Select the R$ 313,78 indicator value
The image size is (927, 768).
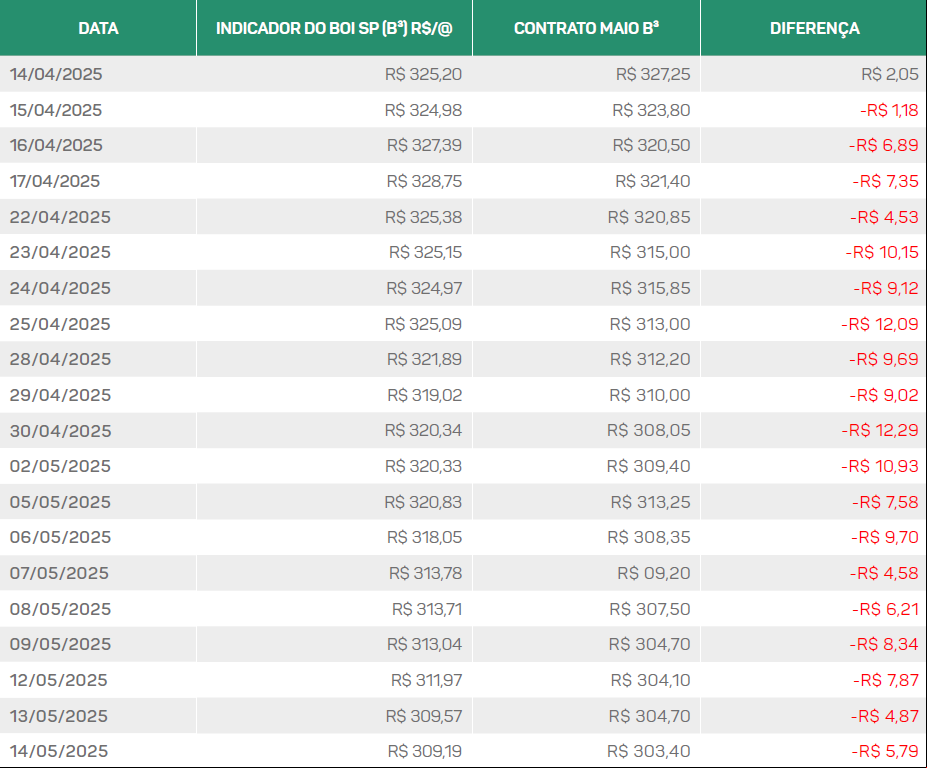coord(426,573)
